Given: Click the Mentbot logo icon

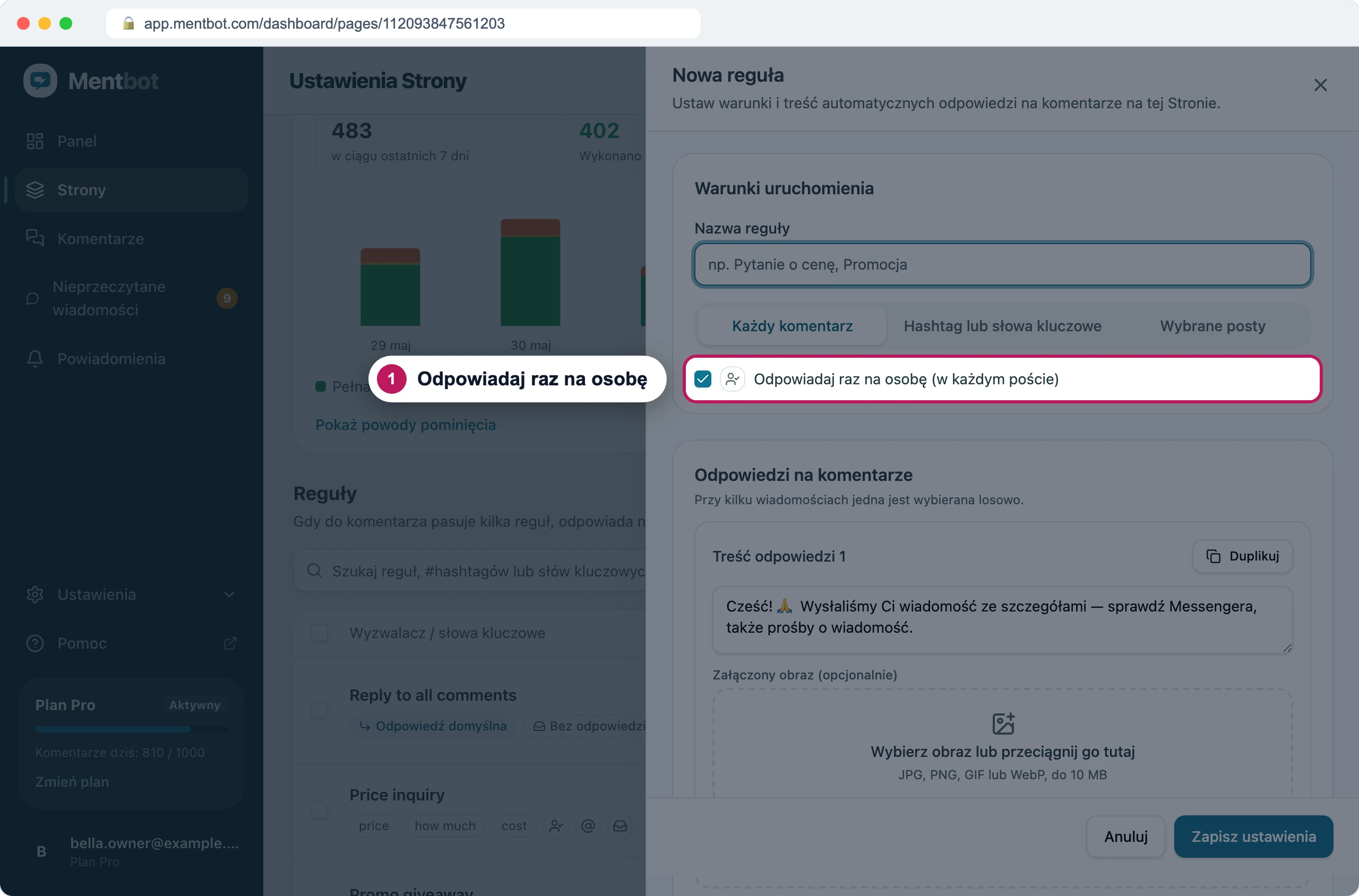Looking at the screenshot, I should 40,81.
